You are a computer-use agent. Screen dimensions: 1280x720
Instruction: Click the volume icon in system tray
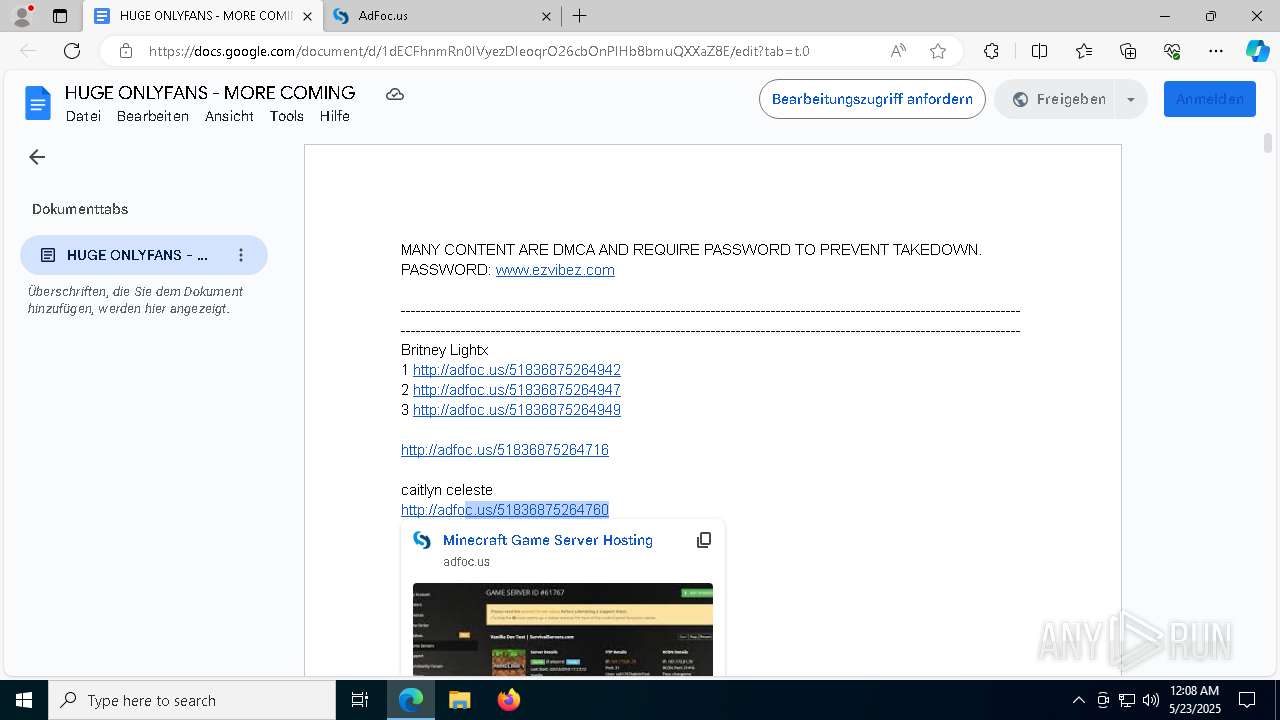(1151, 700)
